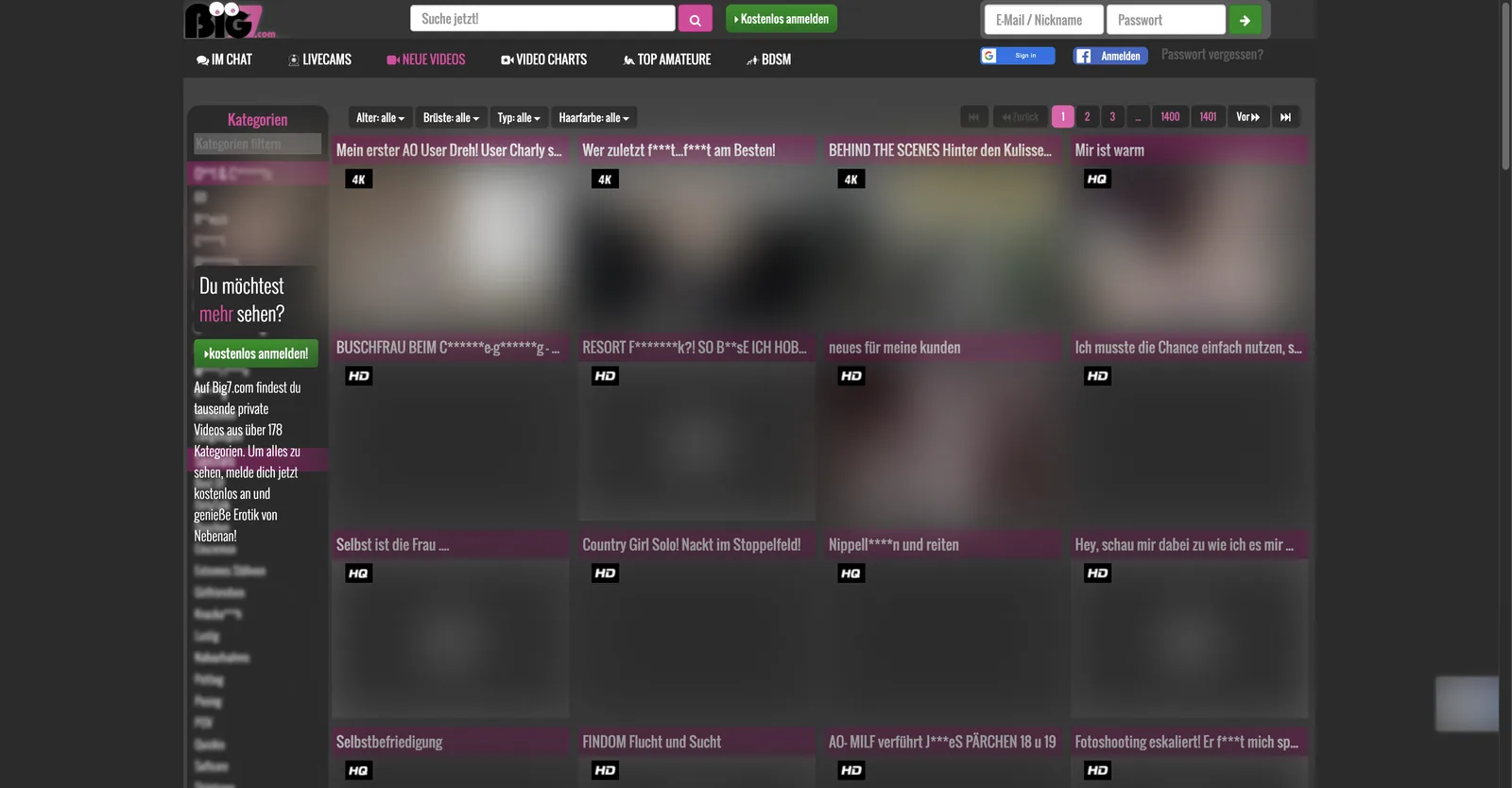The width and height of the screenshot is (1512, 788).
Task: Click the Big7.com logo
Action: (x=230, y=21)
